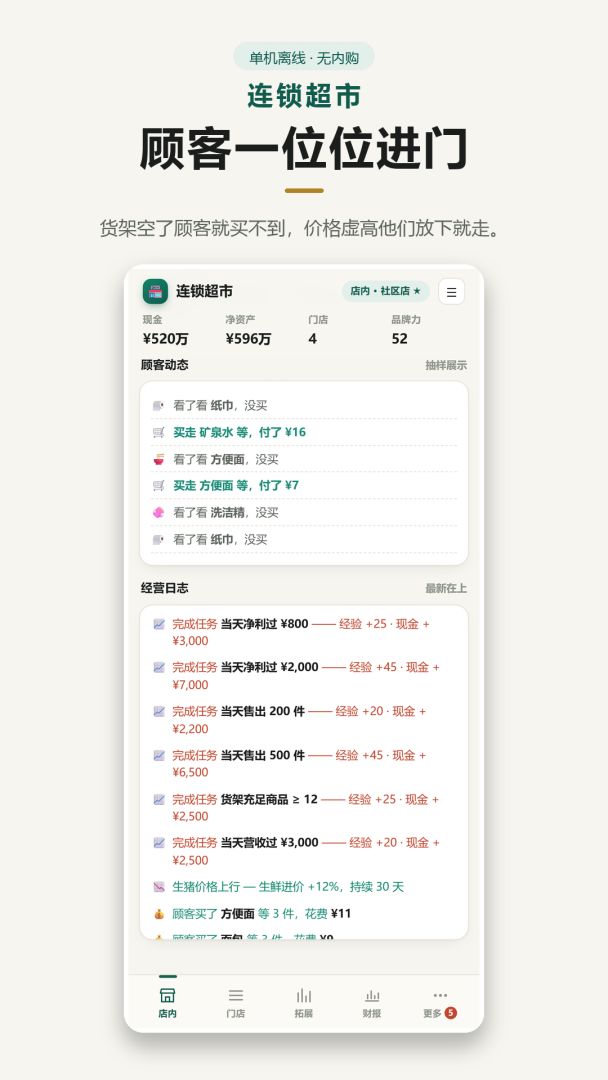Click the headline 顾客一位位进门
Screen dimensions: 608x1080
click(x=304, y=148)
